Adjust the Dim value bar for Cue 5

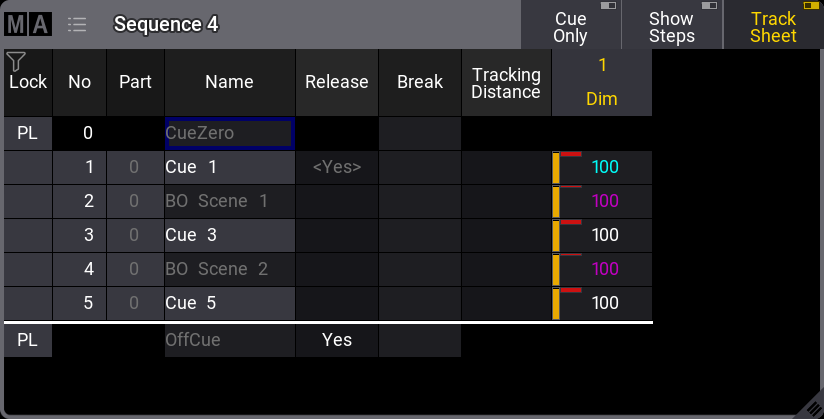pos(557,303)
